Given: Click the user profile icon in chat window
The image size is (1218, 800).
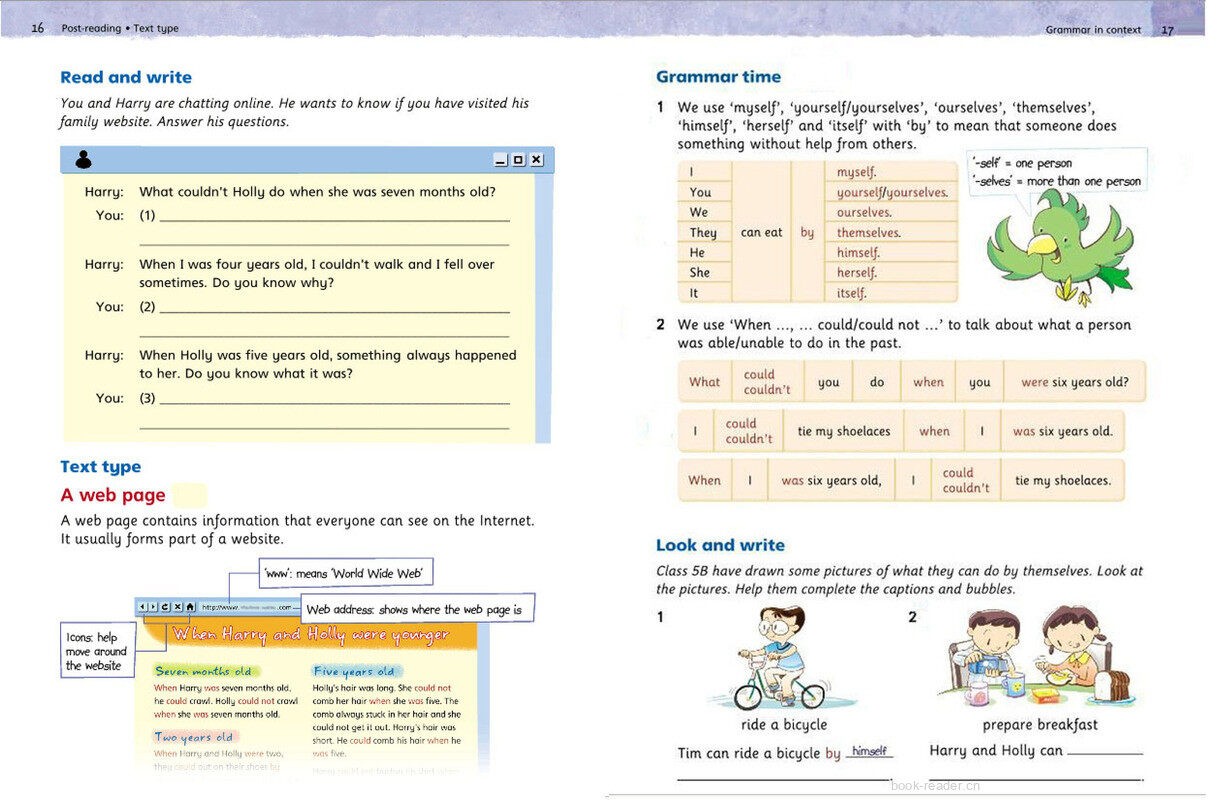Looking at the screenshot, I should pos(84,159).
